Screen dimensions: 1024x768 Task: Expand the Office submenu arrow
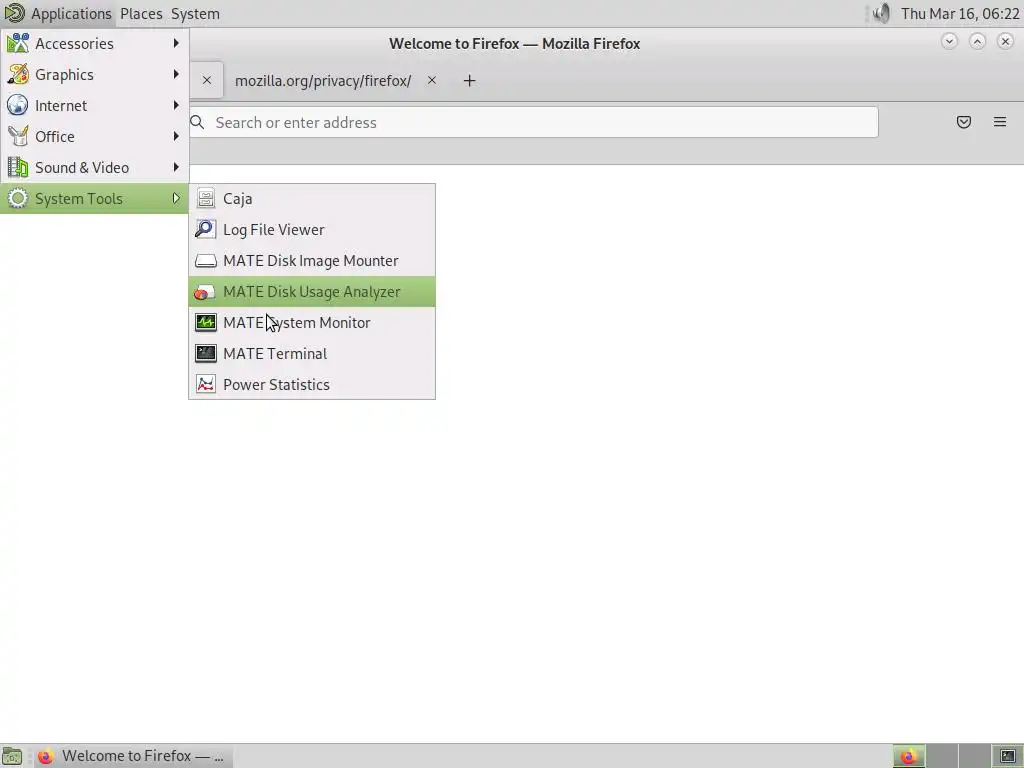click(x=176, y=136)
